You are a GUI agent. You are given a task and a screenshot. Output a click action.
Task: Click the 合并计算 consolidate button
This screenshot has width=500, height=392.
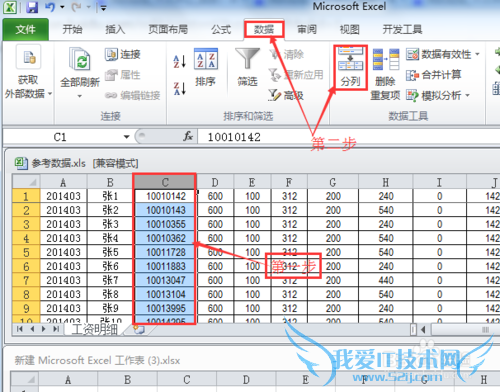433,75
